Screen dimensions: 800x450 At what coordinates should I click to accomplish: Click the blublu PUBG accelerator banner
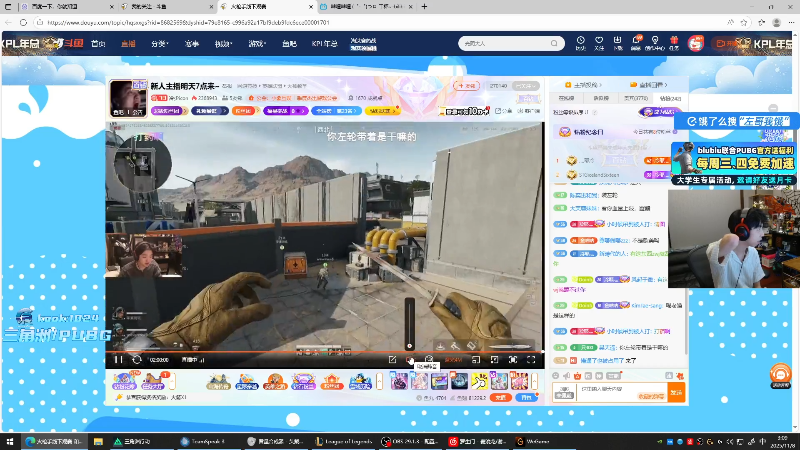[x=733, y=164]
